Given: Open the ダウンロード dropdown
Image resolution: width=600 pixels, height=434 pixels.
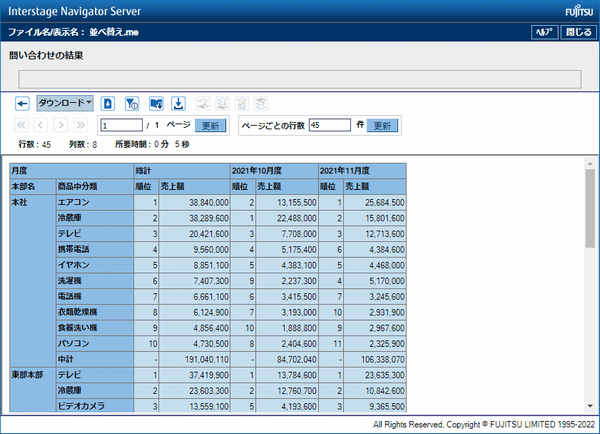Looking at the screenshot, I should coord(65,103).
